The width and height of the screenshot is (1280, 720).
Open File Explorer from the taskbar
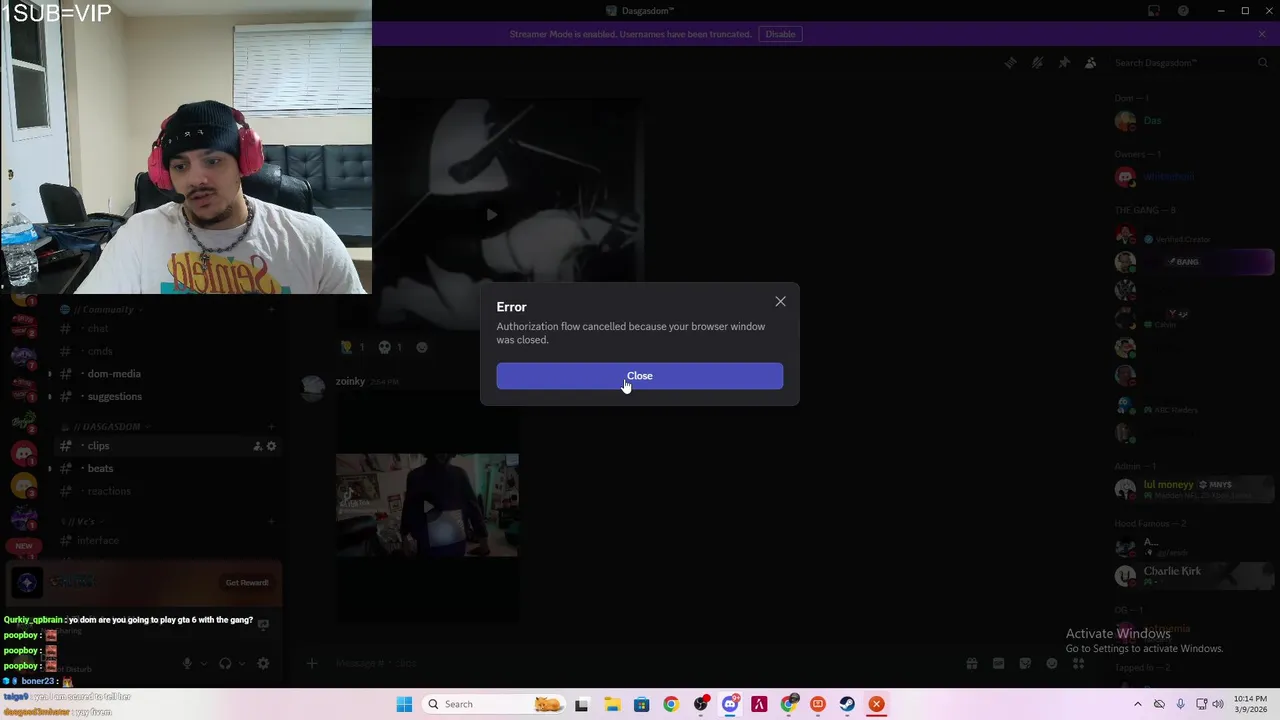pyautogui.click(x=612, y=704)
